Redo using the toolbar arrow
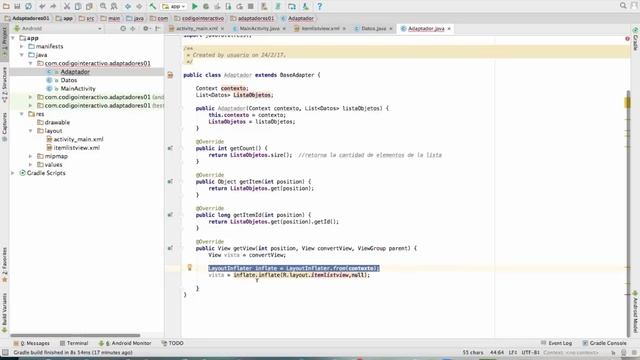Viewport: 640px width, 360px height. [x=53, y=6]
